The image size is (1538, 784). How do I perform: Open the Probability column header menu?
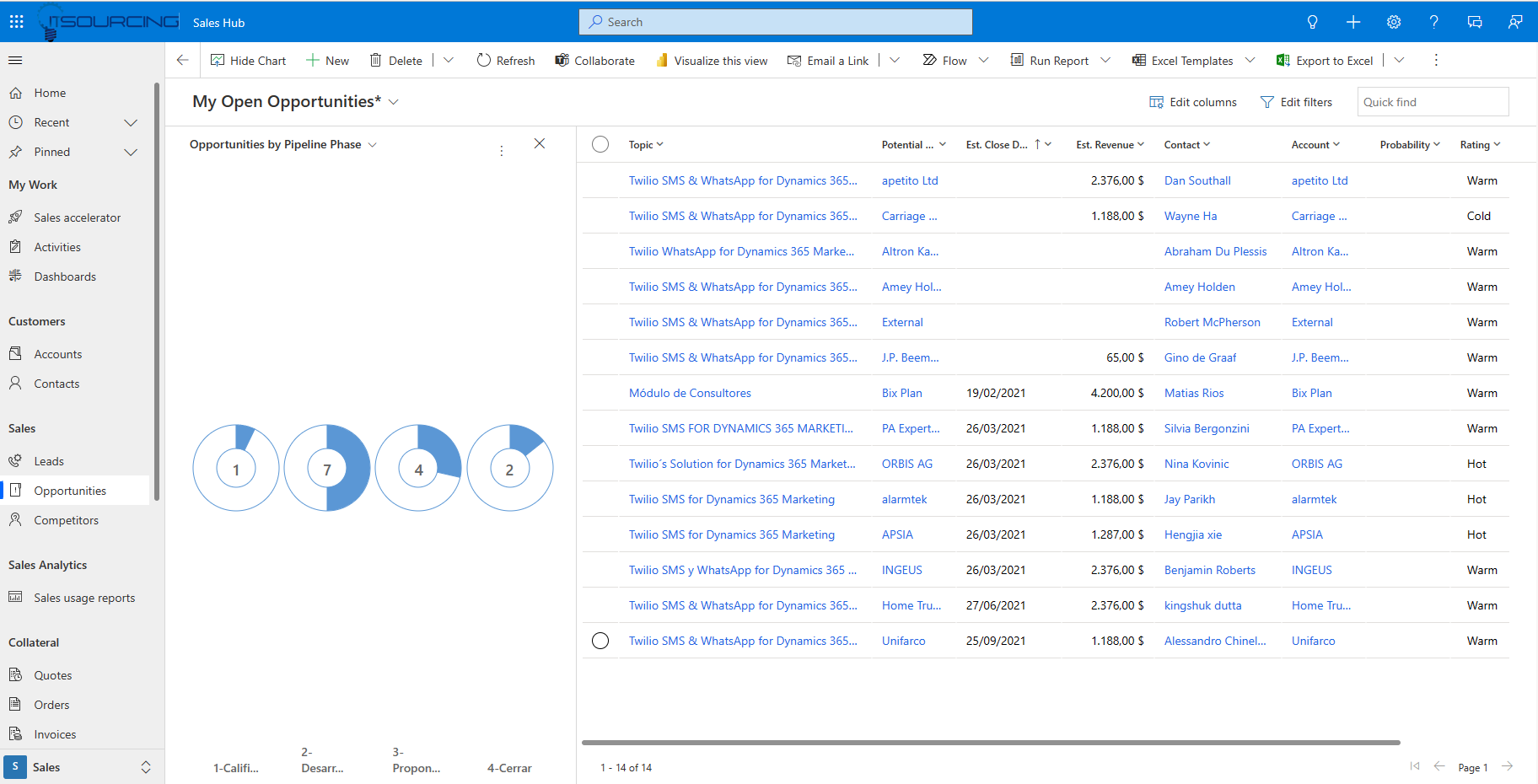1410,145
